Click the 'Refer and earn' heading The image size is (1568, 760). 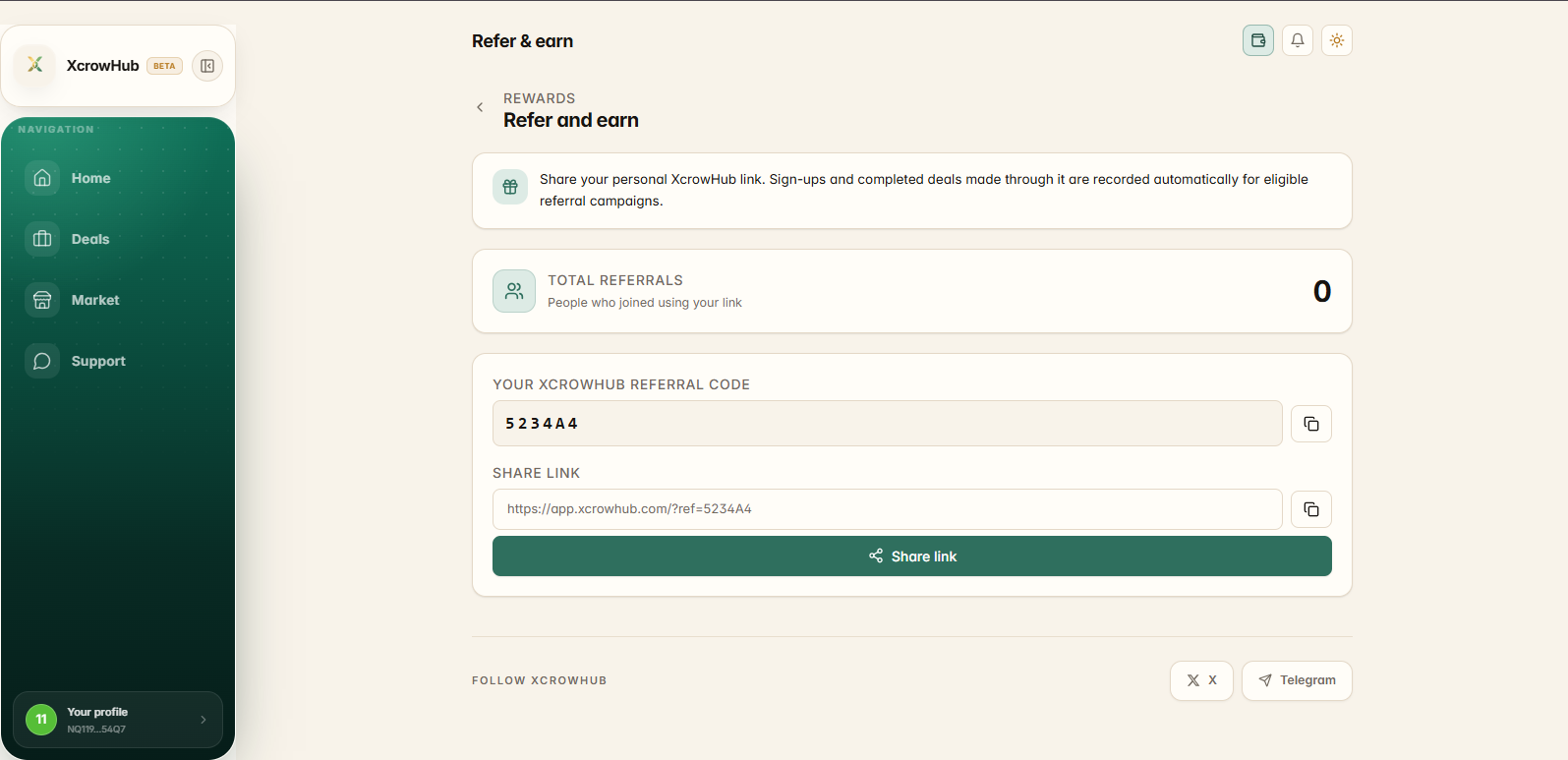[x=571, y=120]
